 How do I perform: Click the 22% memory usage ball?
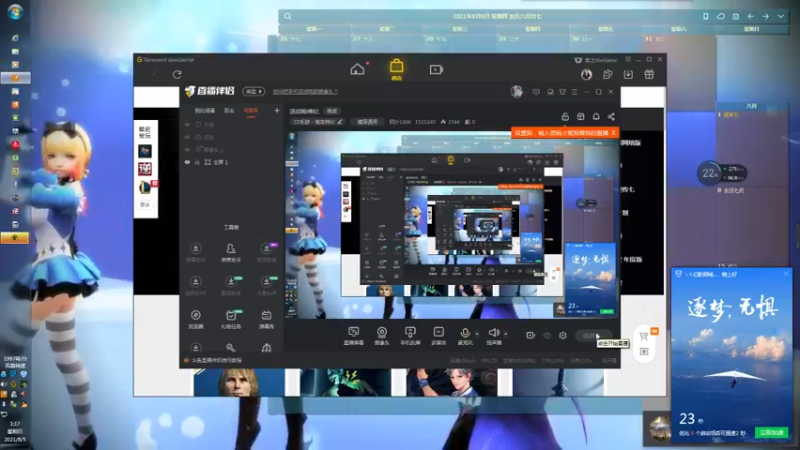pyautogui.click(x=708, y=173)
